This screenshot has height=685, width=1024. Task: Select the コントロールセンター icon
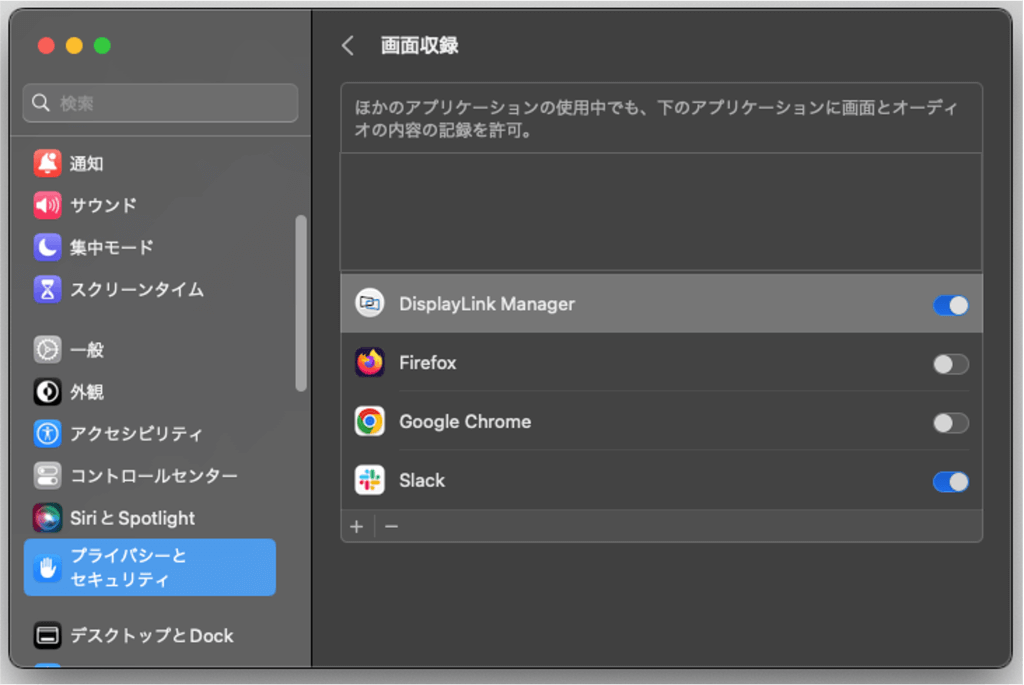coord(46,476)
